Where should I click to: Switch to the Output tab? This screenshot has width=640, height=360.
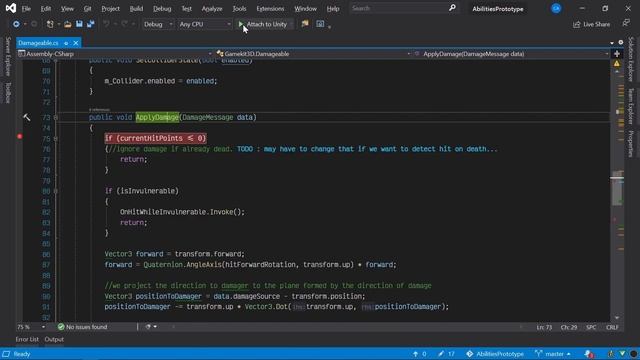click(54, 339)
